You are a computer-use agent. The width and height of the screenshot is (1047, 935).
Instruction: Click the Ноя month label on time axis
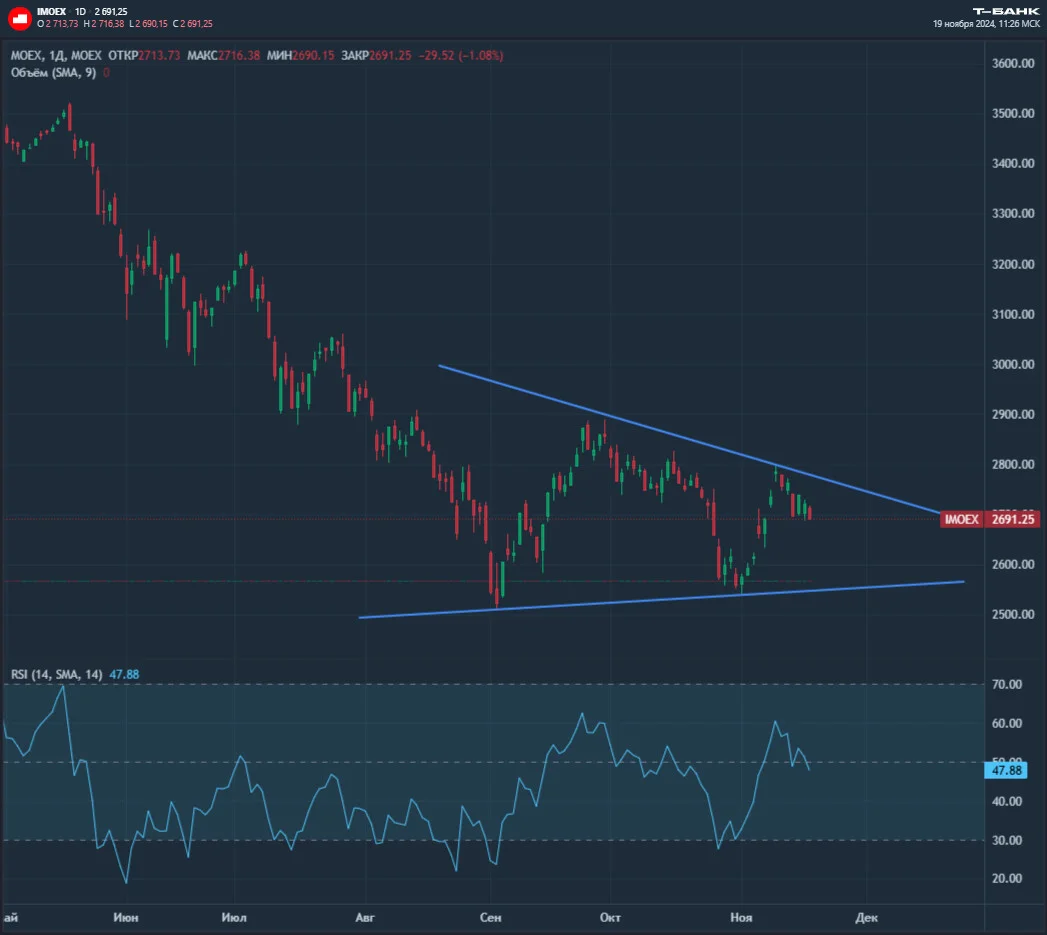(x=741, y=918)
